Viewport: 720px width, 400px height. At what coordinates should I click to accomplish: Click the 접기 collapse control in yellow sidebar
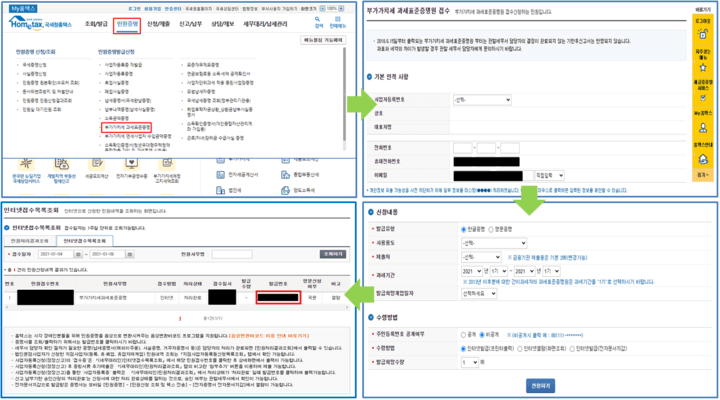coord(703,175)
